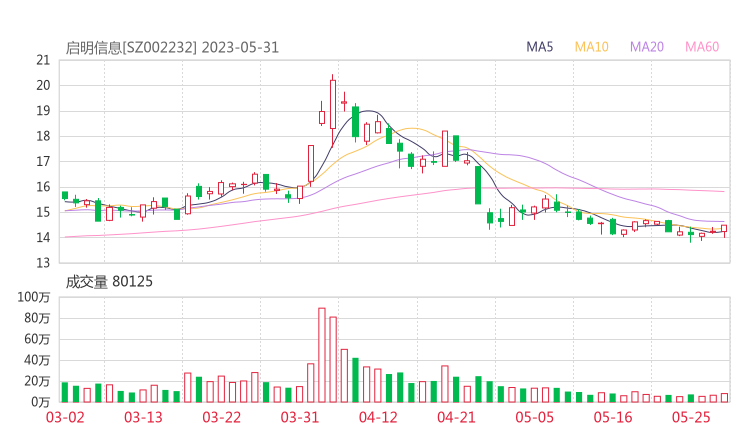Click the 0万 volume axis label

click(x=40, y=402)
